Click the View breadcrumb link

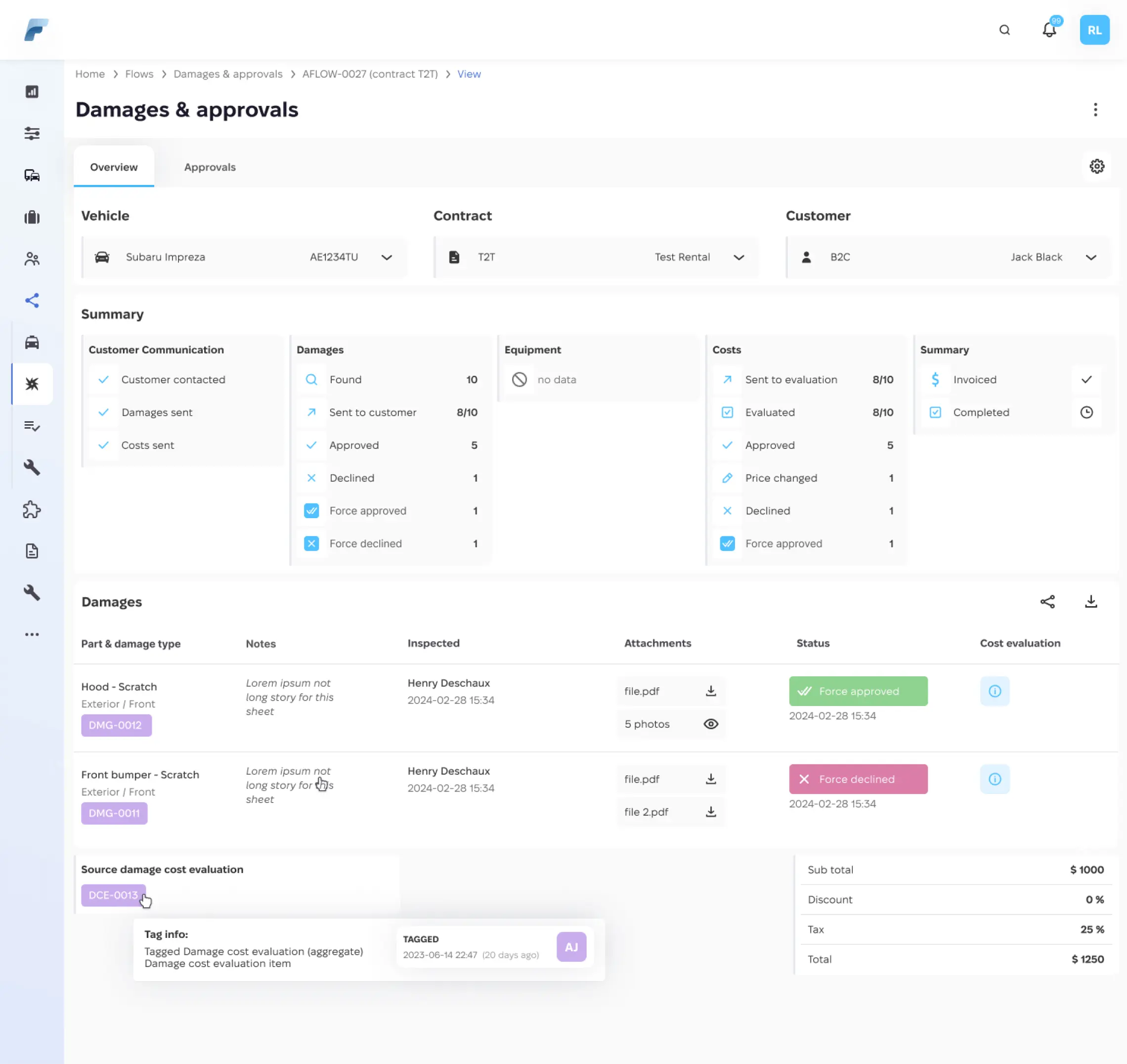[x=468, y=74]
